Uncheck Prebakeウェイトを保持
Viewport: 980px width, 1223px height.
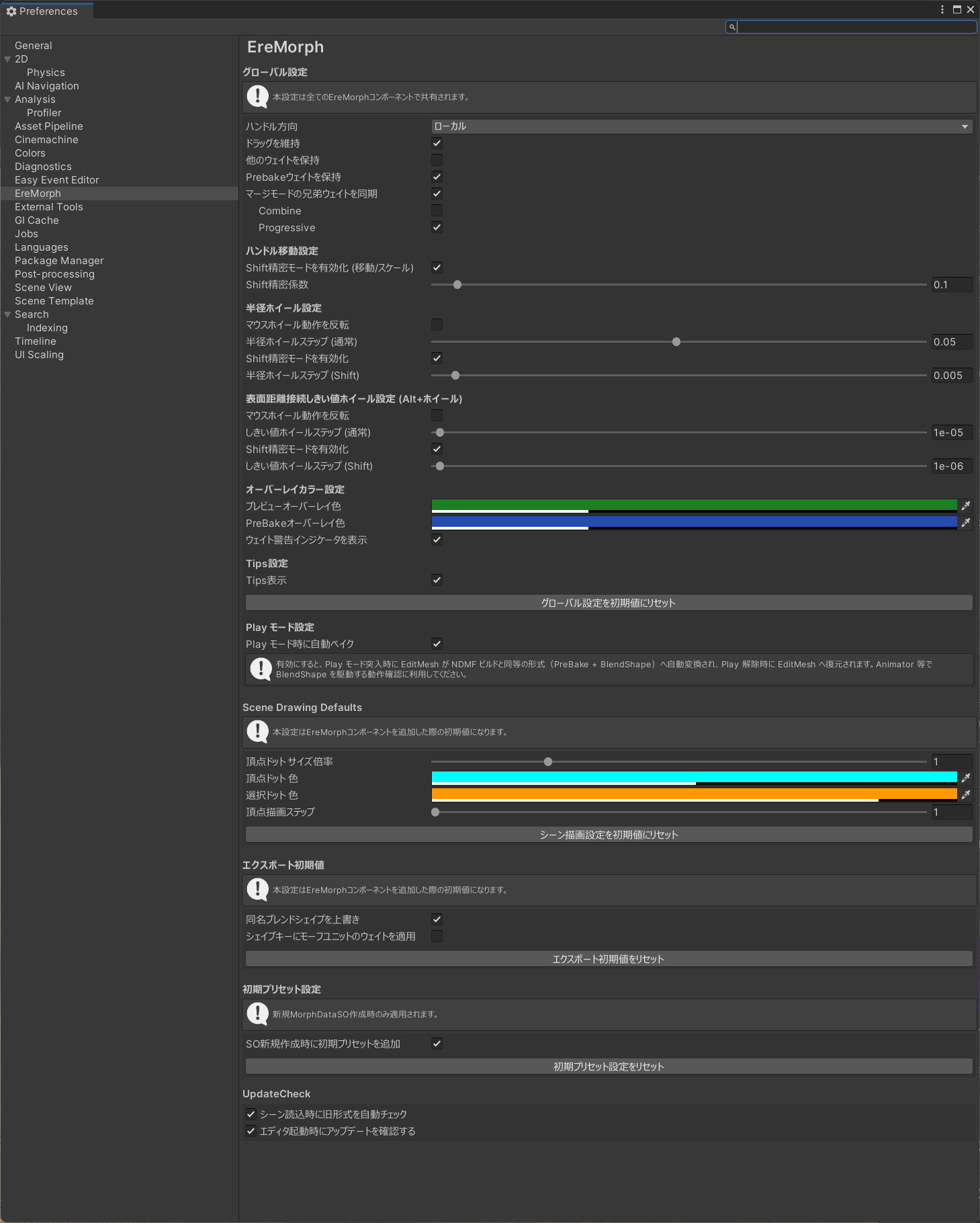437,177
